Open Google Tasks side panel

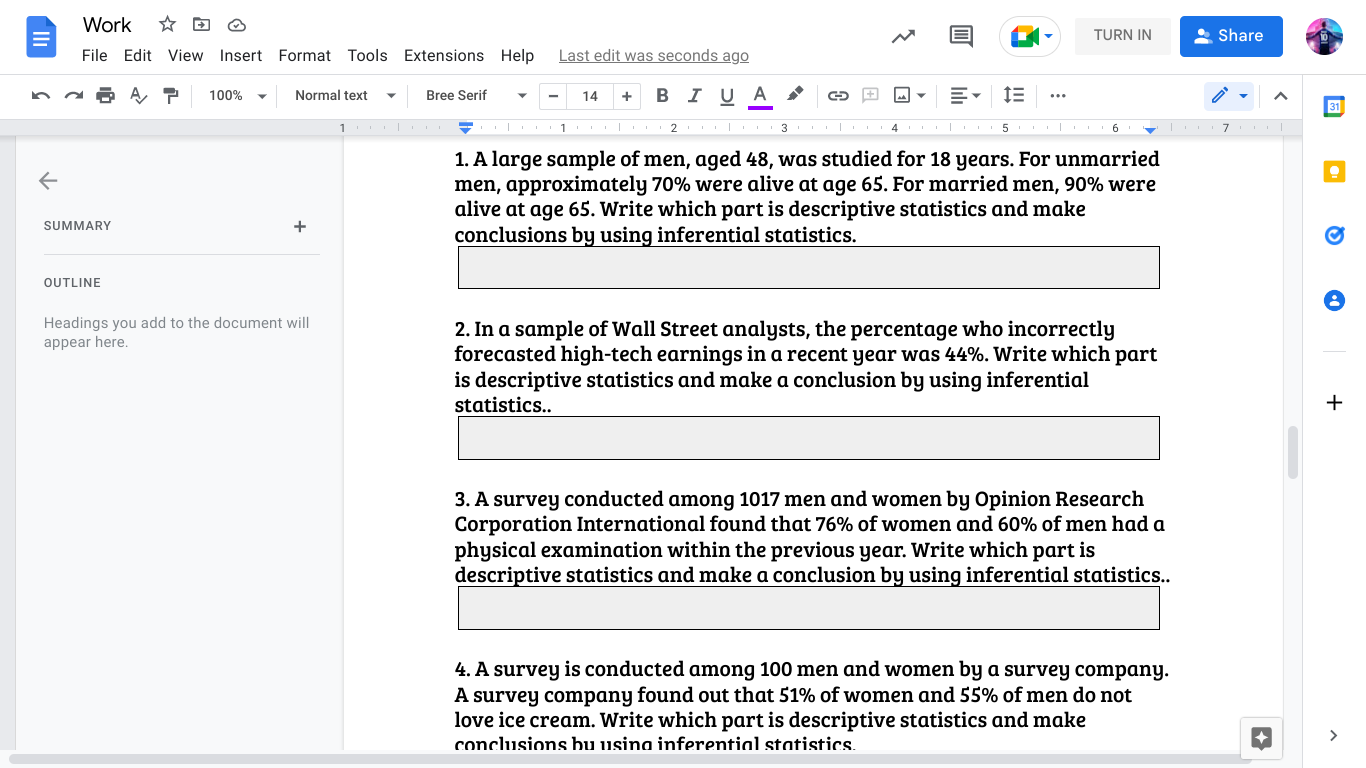coord(1334,235)
